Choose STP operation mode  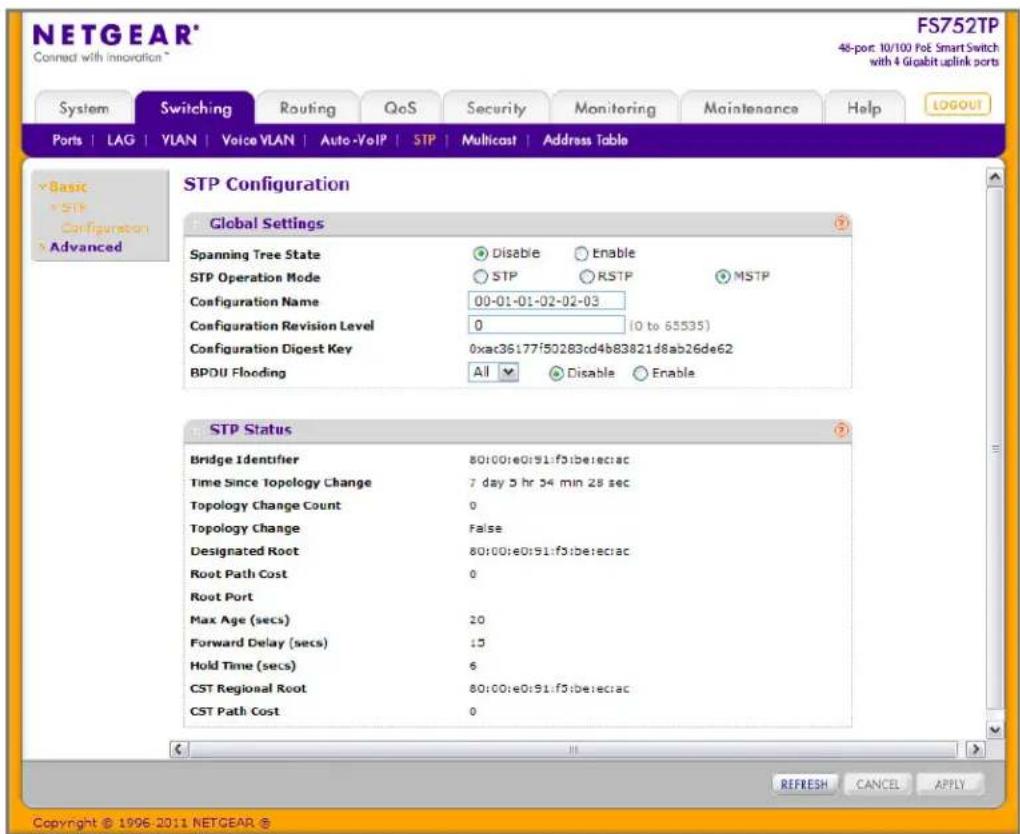click(x=480, y=277)
